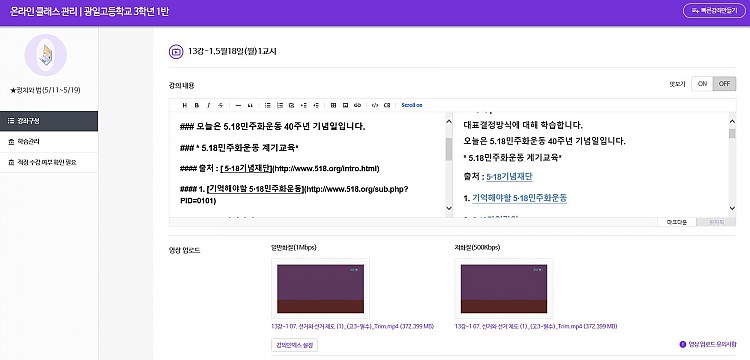Open the 영상 업로드 유의사항 notice link
Screen dimensions: 750x360
[x=712, y=344]
